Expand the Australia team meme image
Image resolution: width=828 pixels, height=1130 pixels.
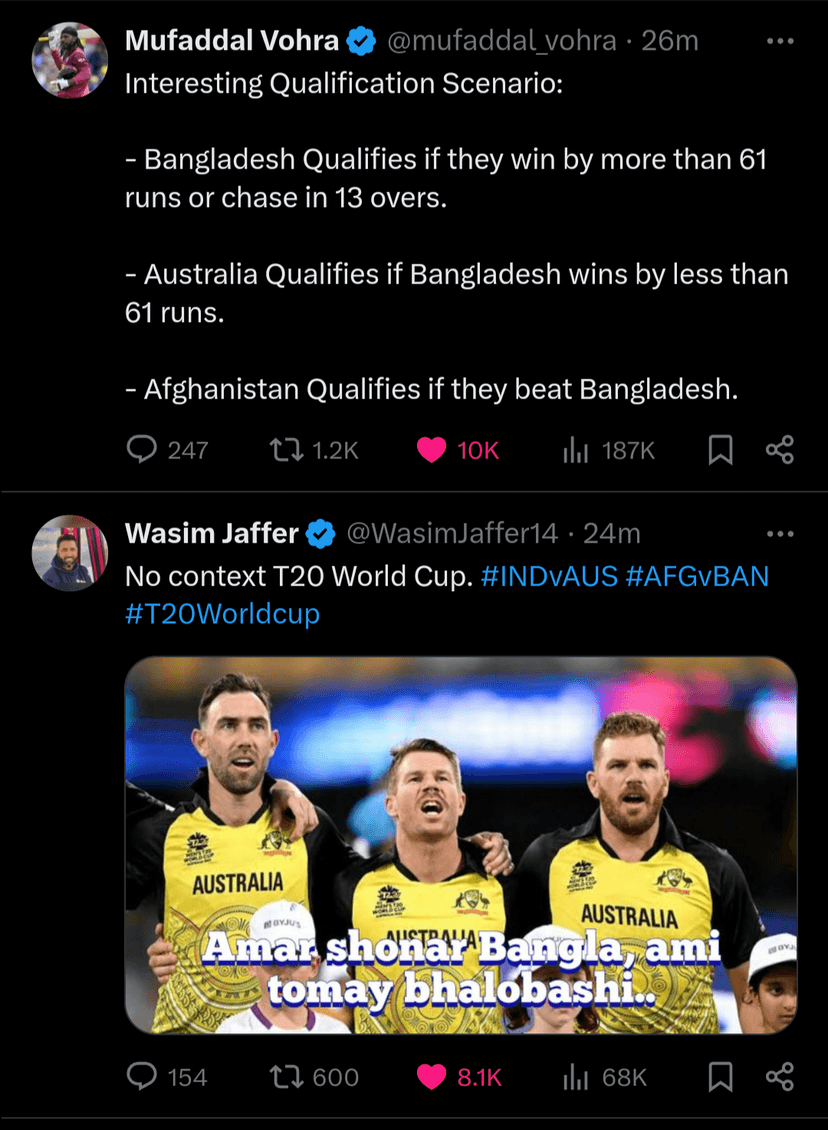pyautogui.click(x=461, y=845)
